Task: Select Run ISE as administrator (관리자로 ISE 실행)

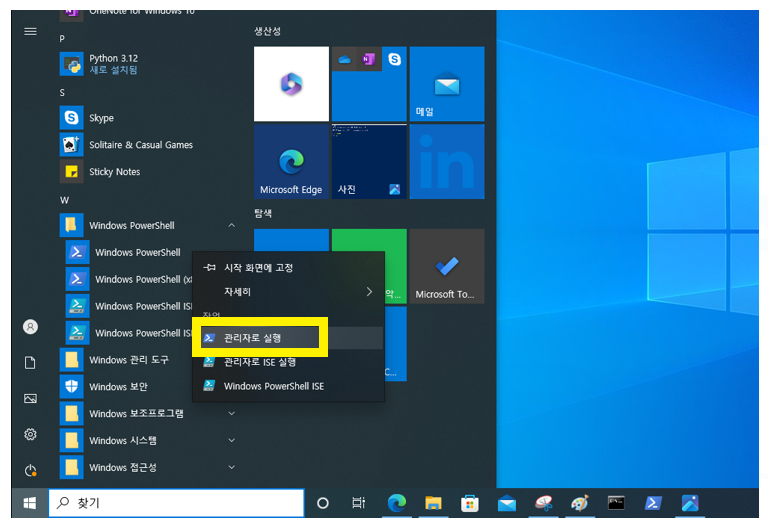Action: click(260, 362)
